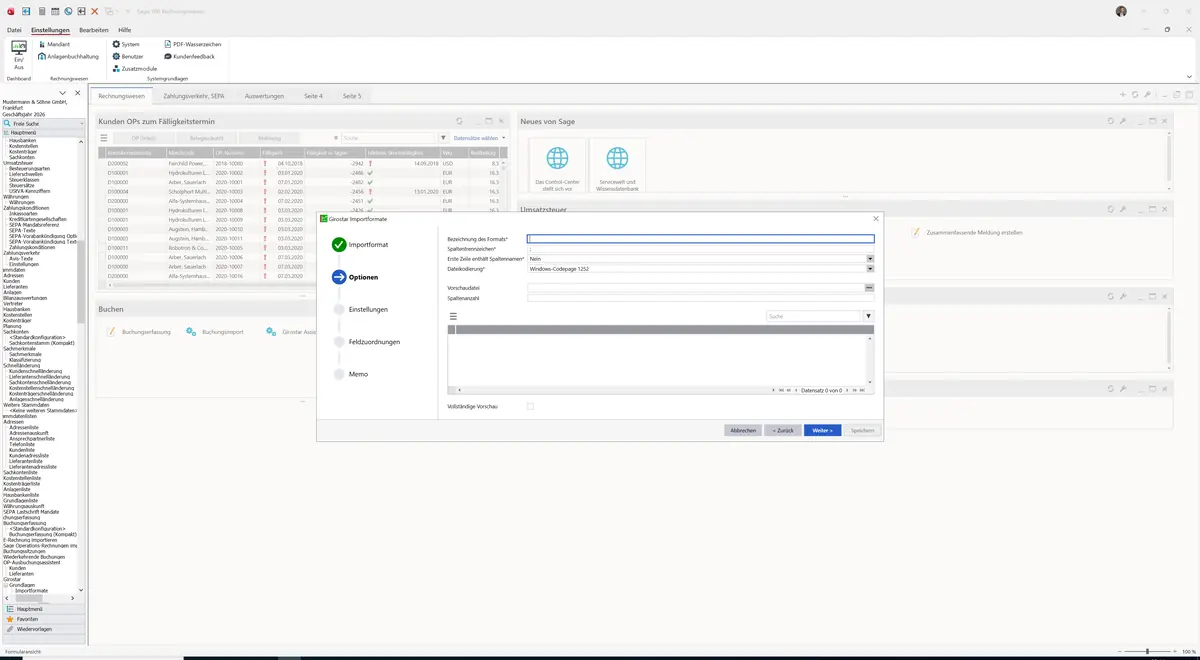Open Buchungserfassung in the Buchen panel
Image resolution: width=1200 pixels, height=660 pixels.
pyautogui.click(x=139, y=331)
